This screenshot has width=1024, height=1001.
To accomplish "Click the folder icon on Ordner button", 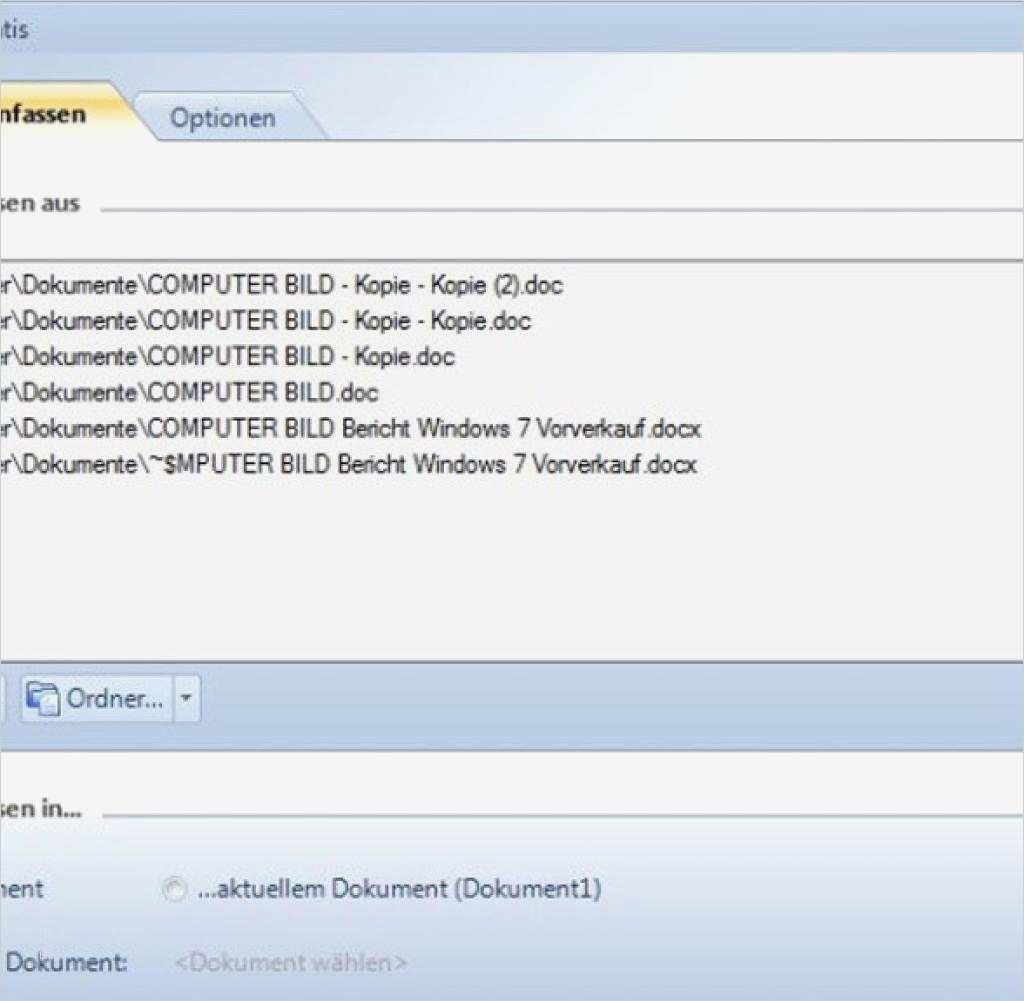I will [x=43, y=699].
